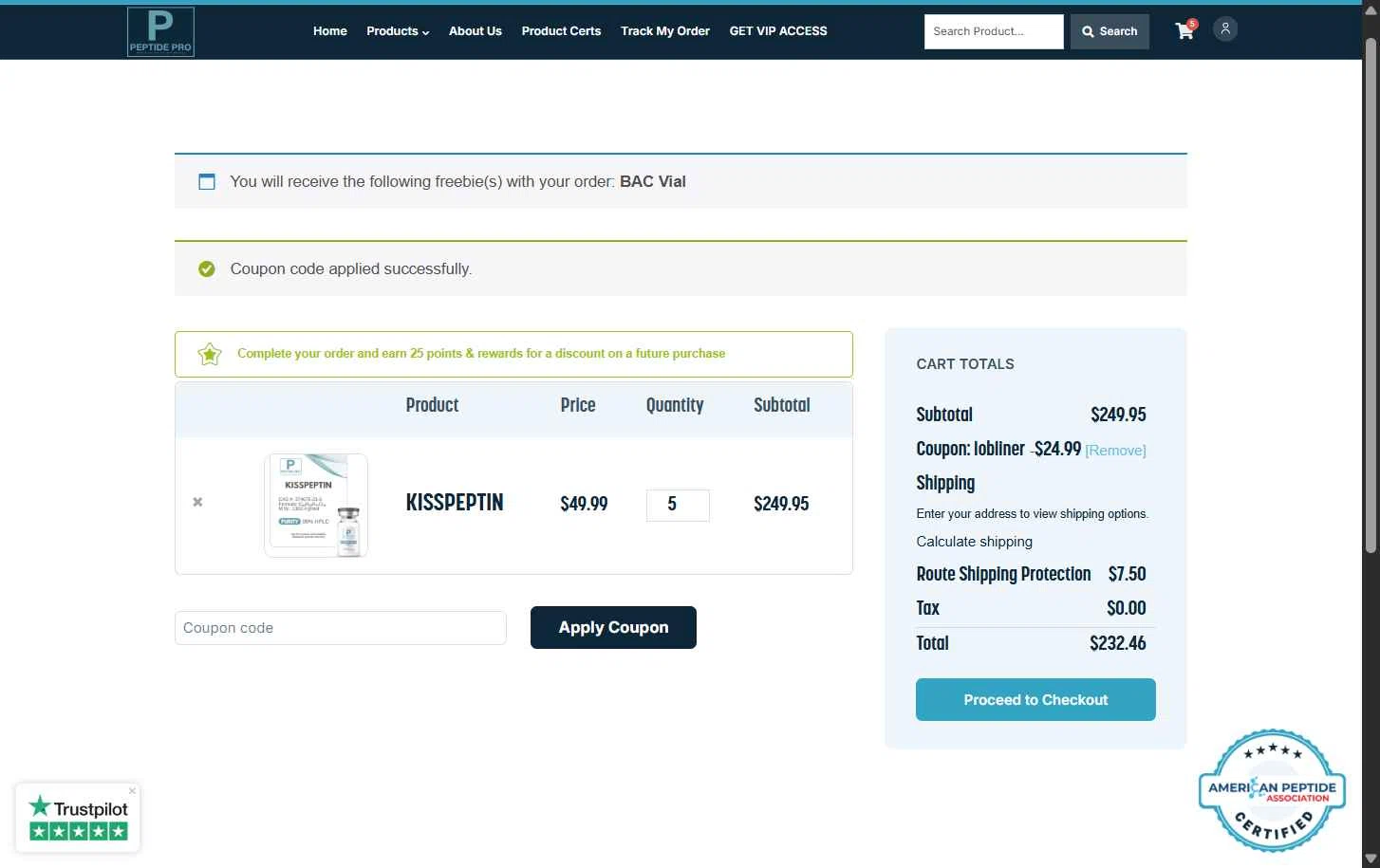Open the Peptide Pro logo homepage
The image size is (1380, 868).
point(160,32)
